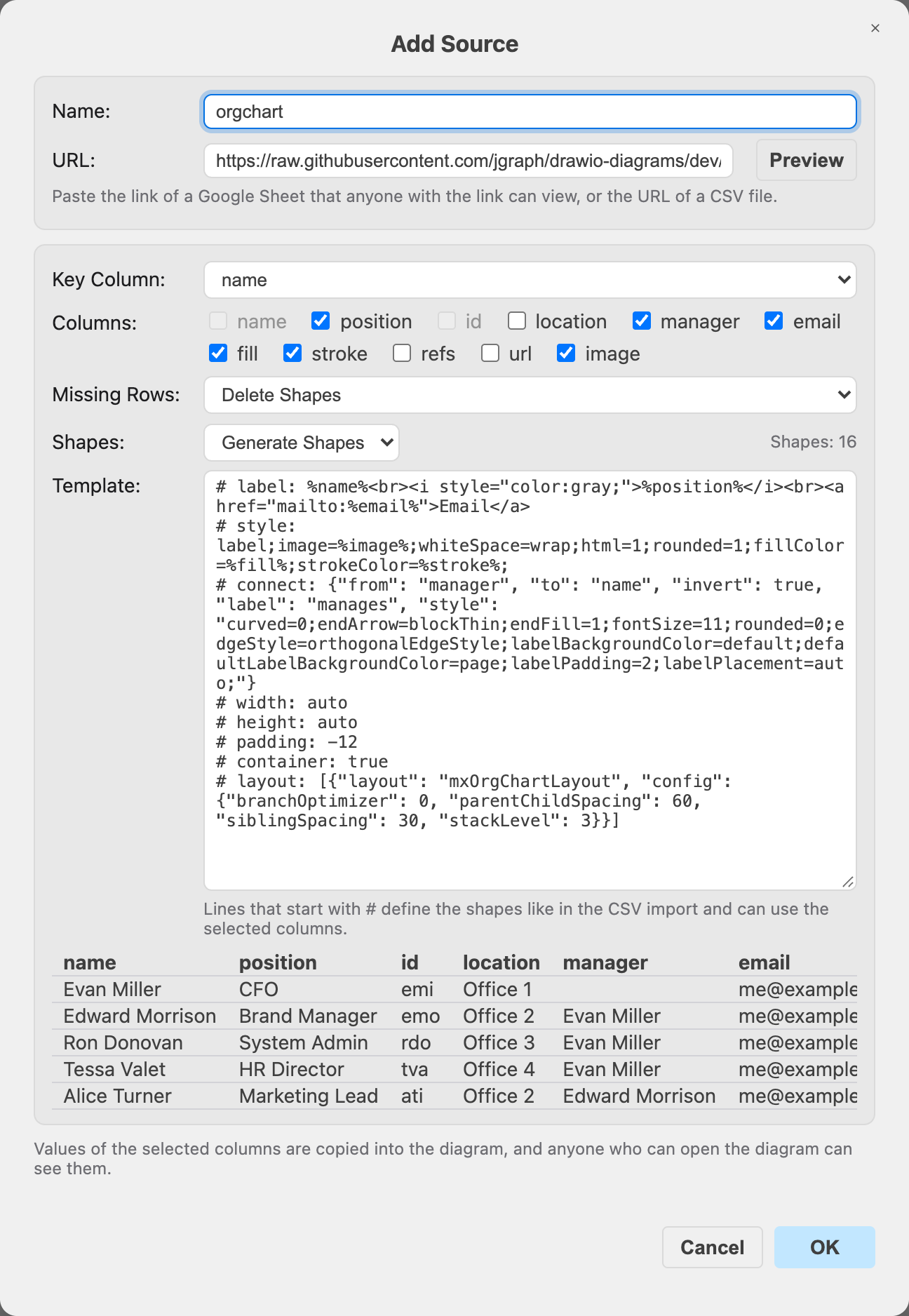The image size is (909, 1316).
Task: Click the 'Evan Miller' name cell
Action: 112,989
